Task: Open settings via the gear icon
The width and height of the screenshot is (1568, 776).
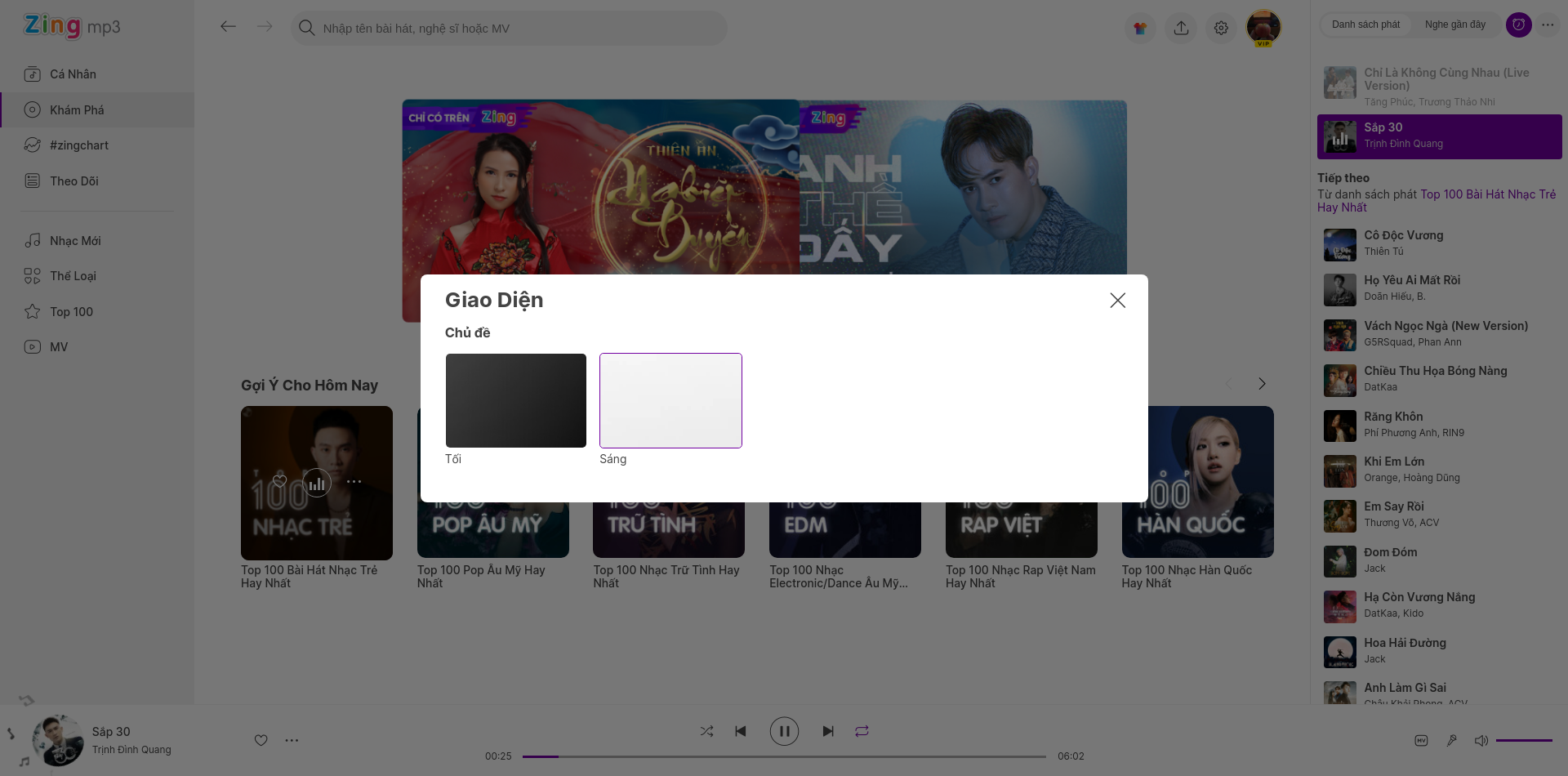Action: pyautogui.click(x=1221, y=27)
